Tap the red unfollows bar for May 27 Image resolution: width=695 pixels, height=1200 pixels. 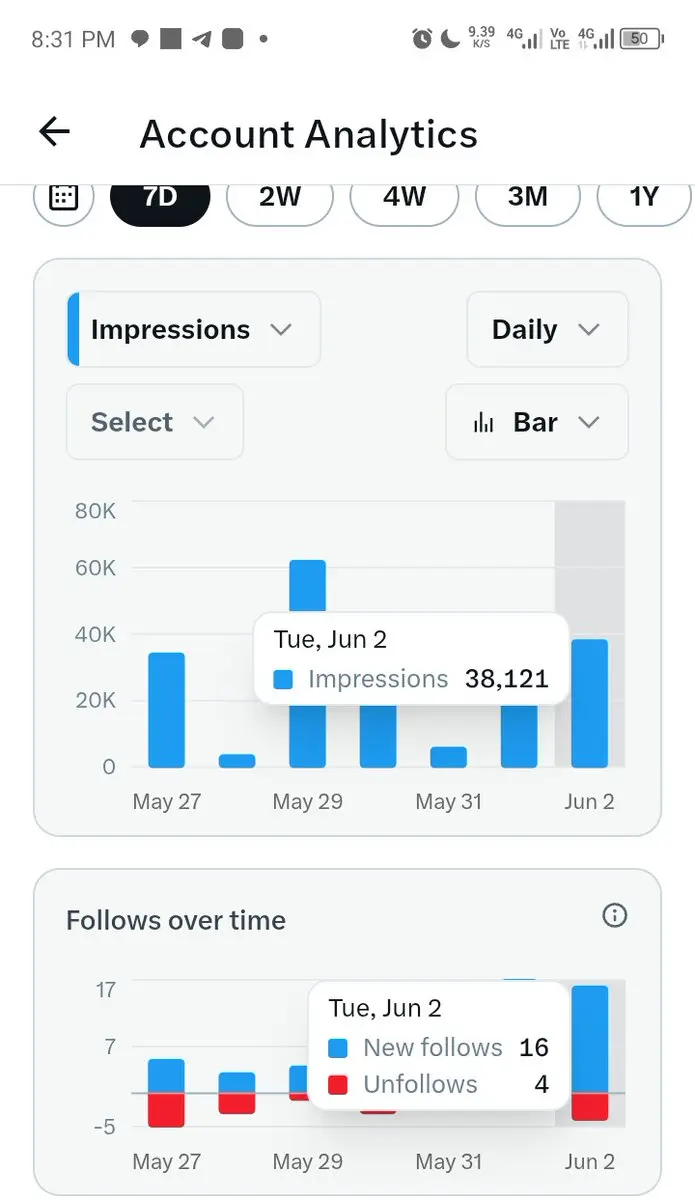(167, 1110)
